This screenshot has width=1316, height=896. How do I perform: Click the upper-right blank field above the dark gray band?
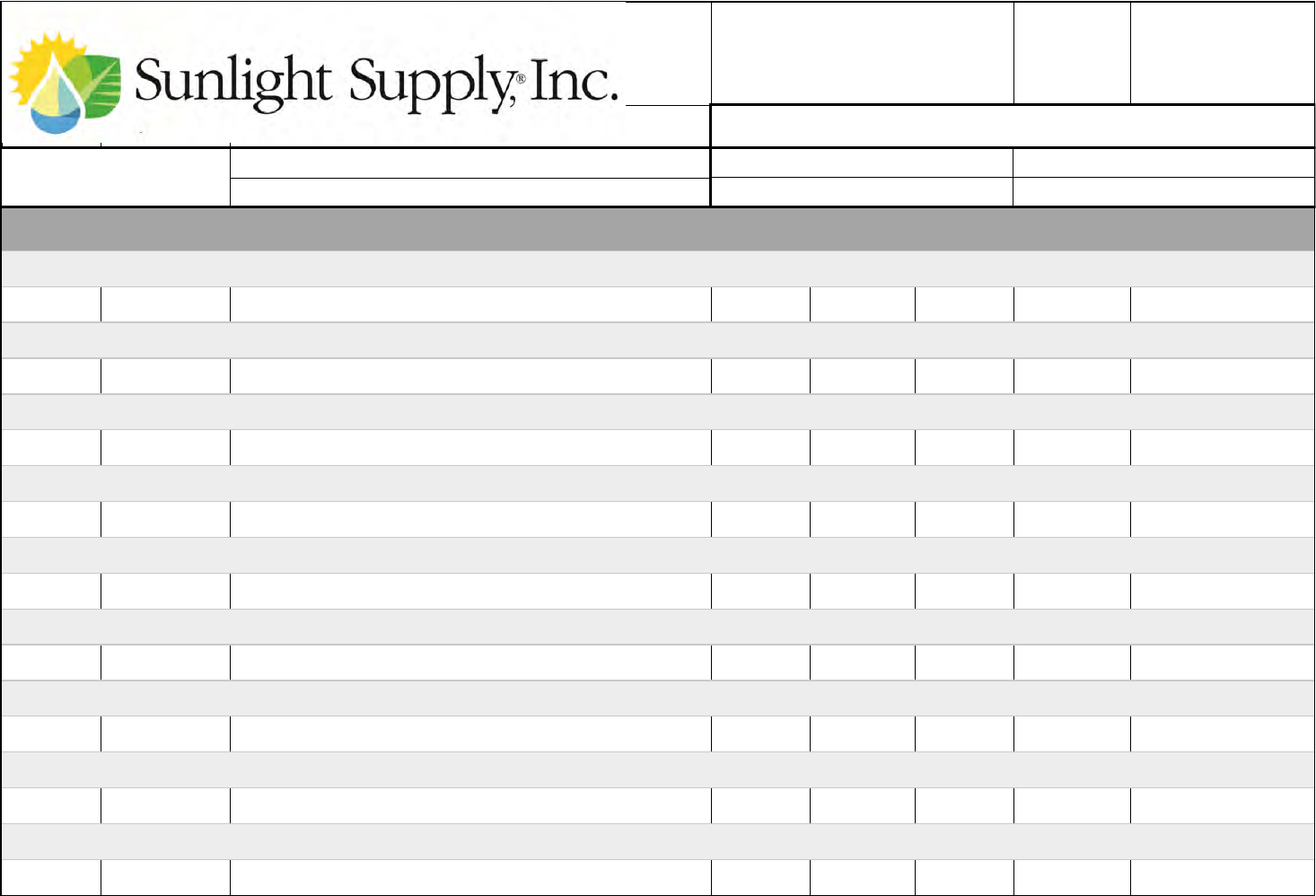coord(1163,163)
